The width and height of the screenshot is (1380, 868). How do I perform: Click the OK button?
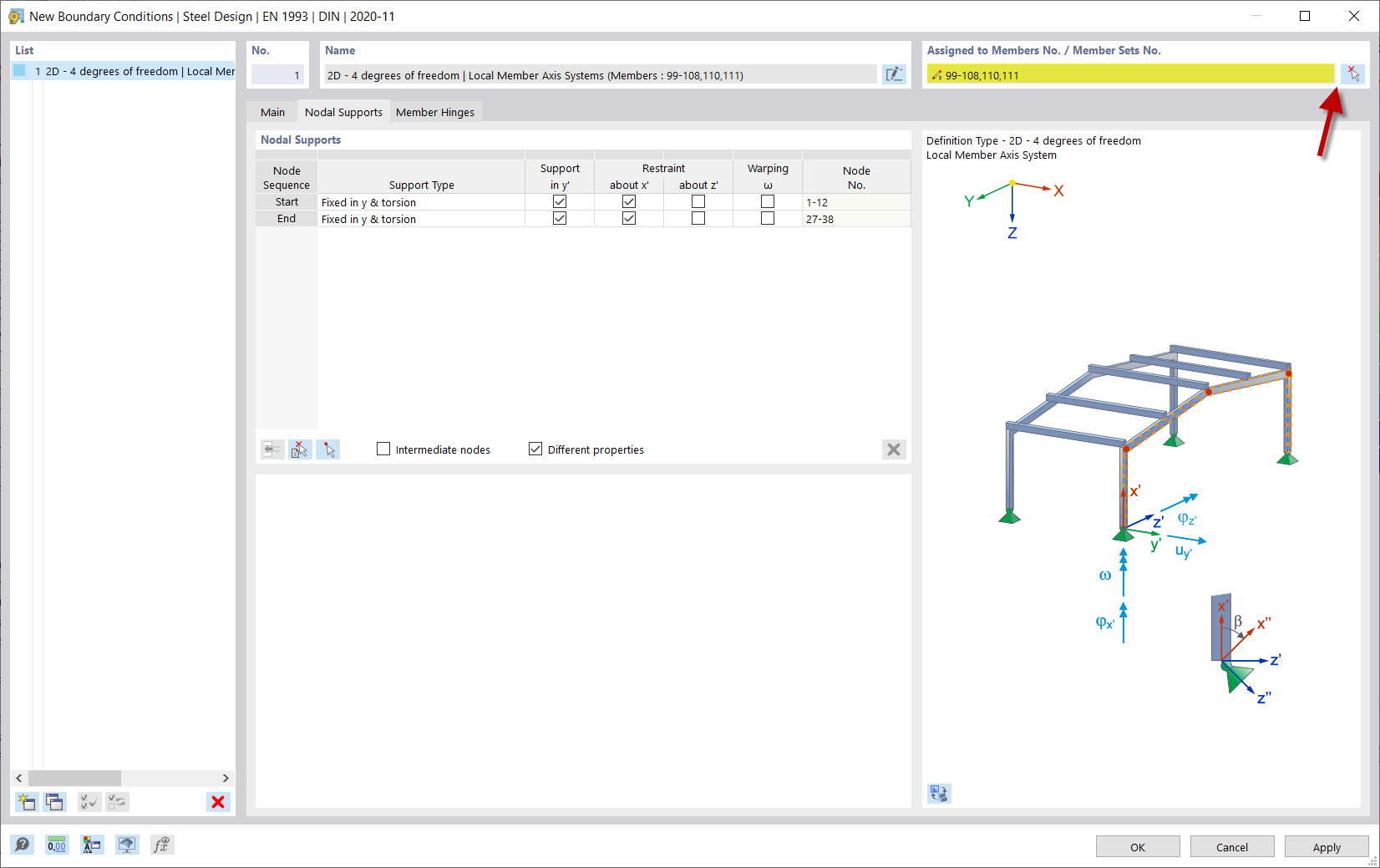[x=1138, y=846]
